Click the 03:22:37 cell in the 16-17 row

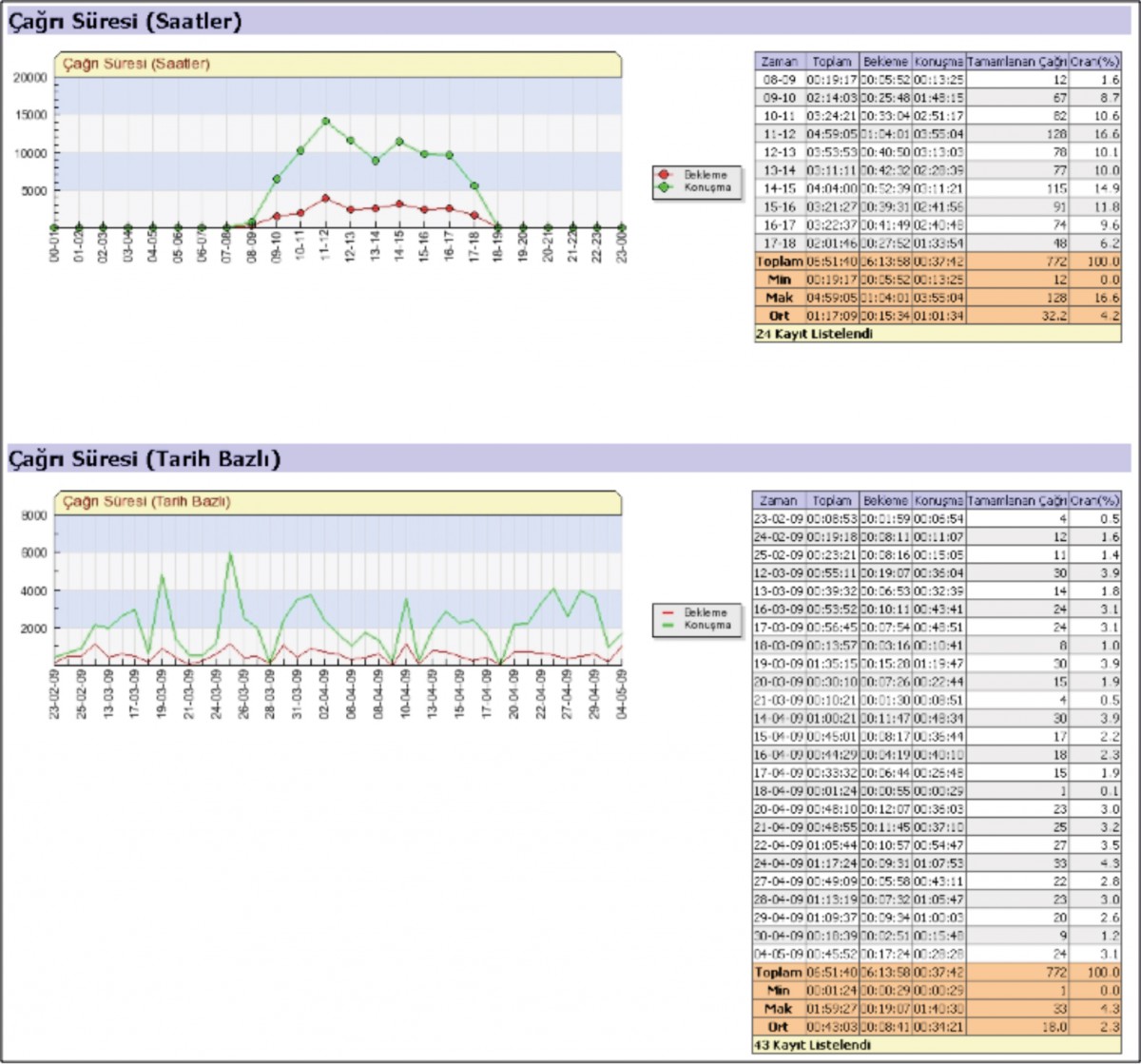tap(832, 224)
